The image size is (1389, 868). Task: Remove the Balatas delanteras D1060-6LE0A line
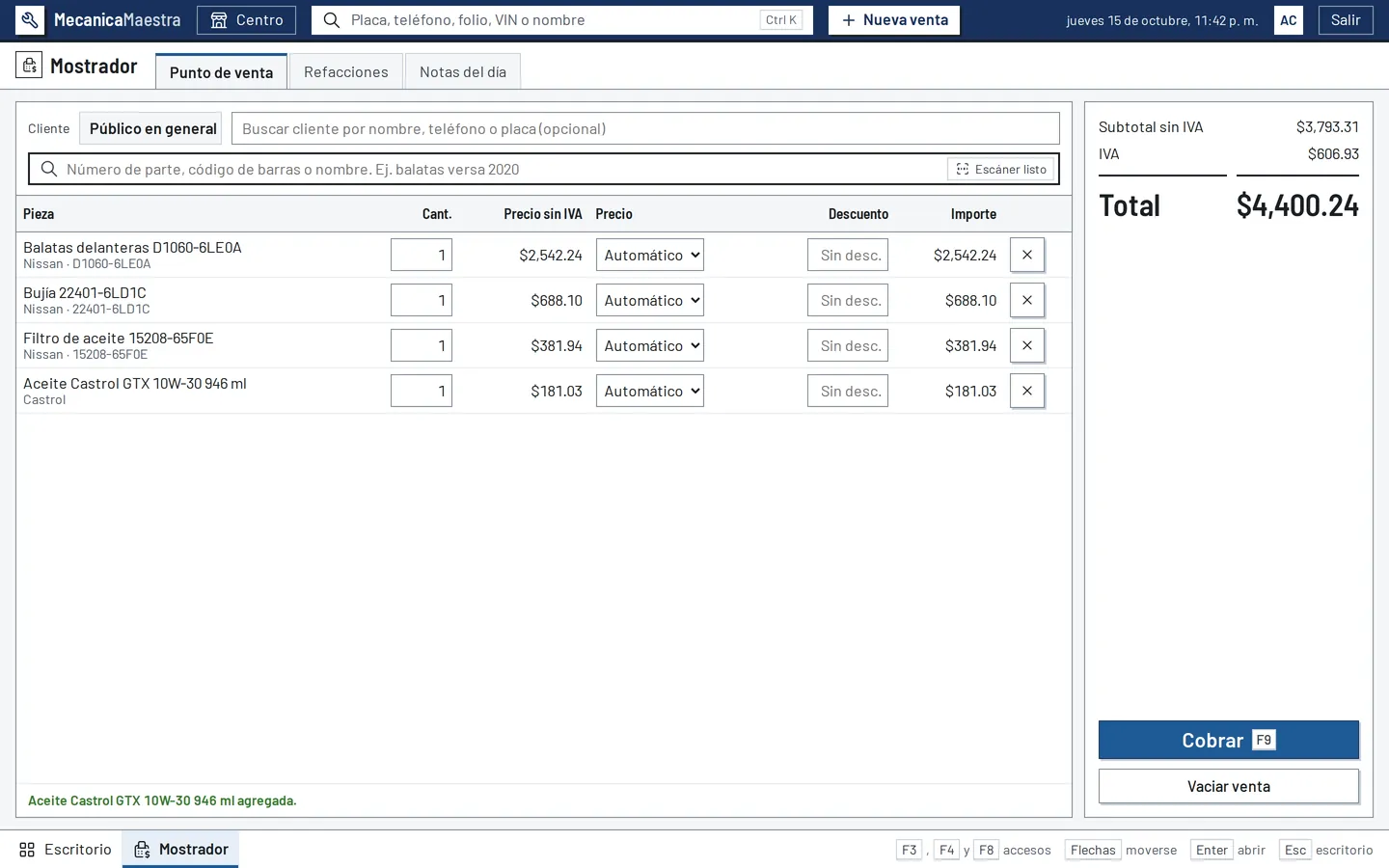[1027, 255]
